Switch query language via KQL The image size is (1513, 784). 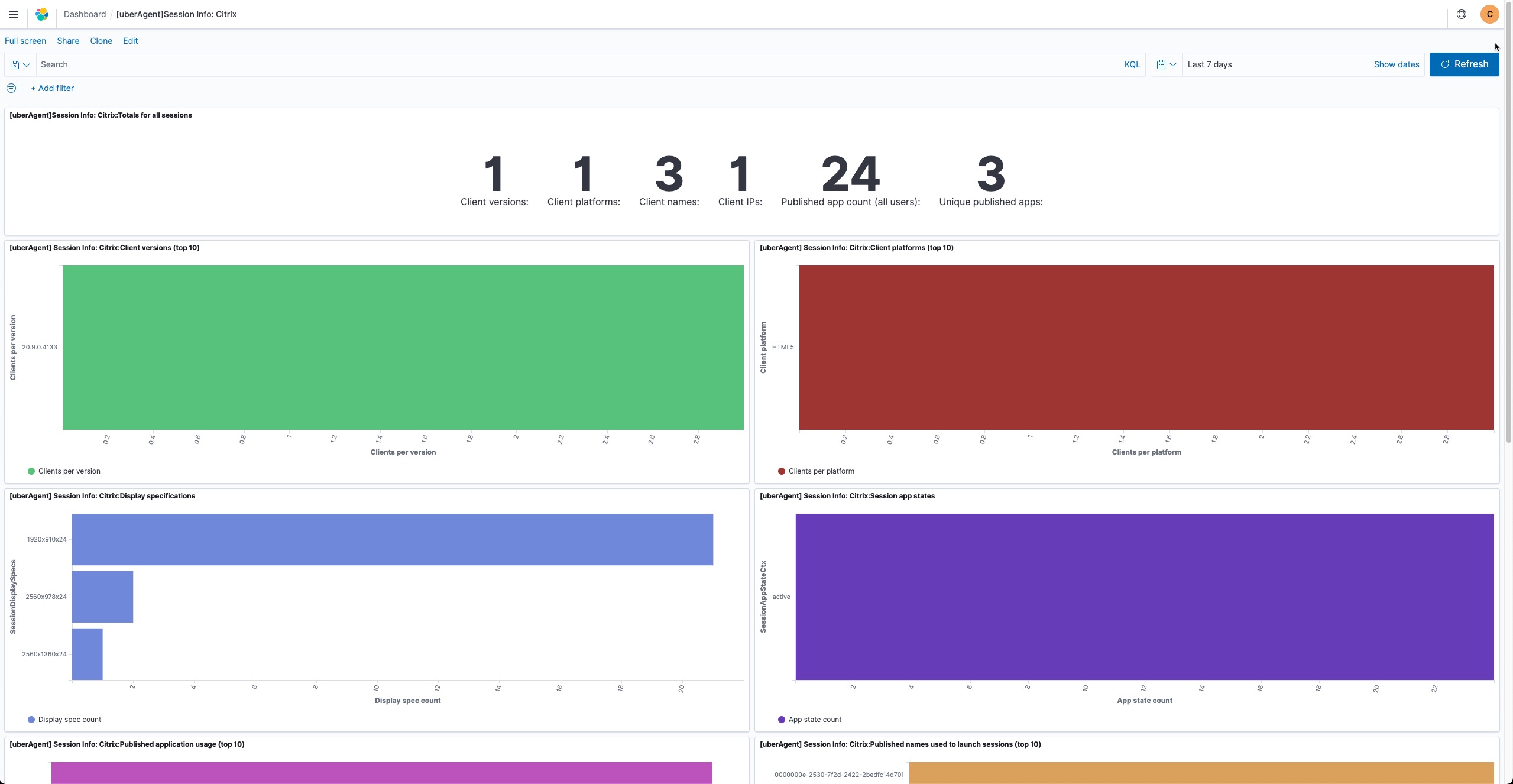click(1132, 64)
